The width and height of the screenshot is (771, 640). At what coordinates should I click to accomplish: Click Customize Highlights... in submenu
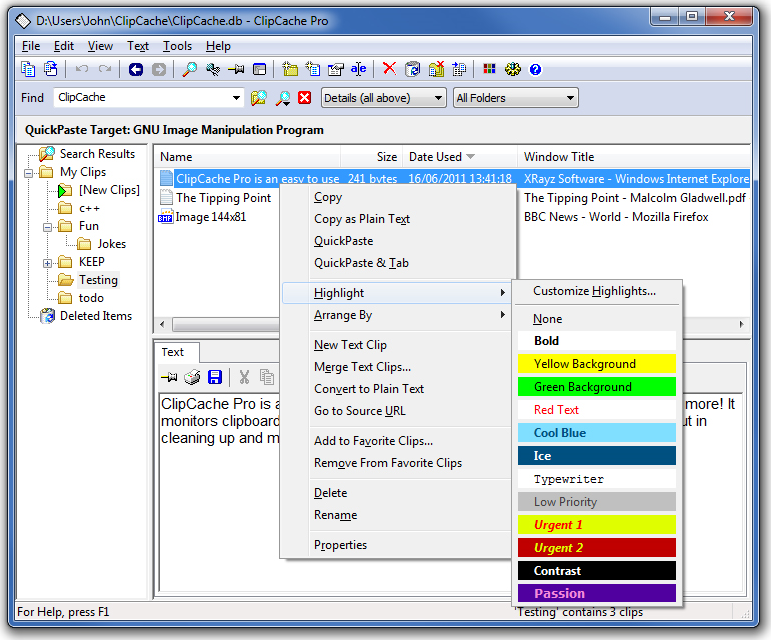click(594, 291)
